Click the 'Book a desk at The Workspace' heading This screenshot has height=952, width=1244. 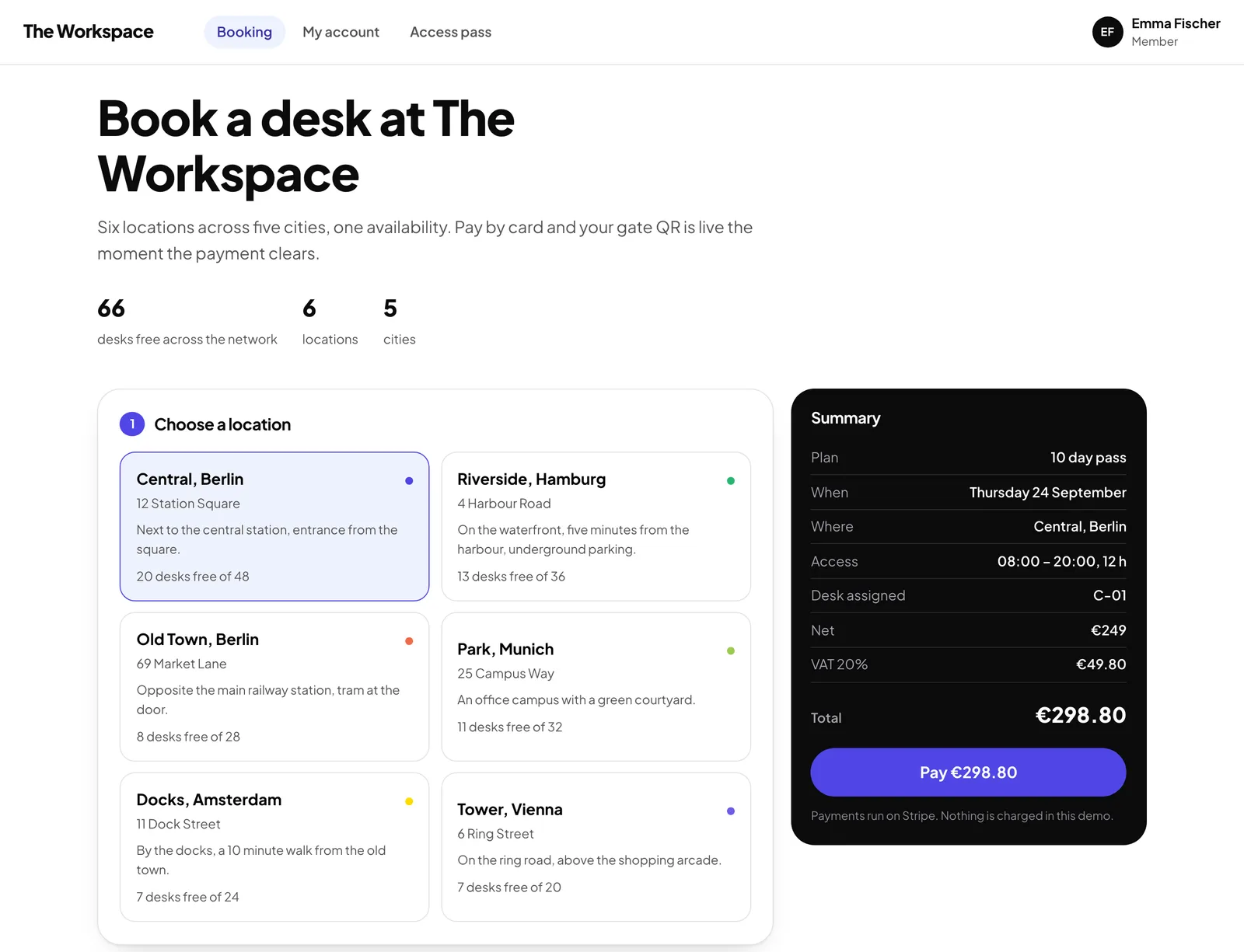pos(306,146)
